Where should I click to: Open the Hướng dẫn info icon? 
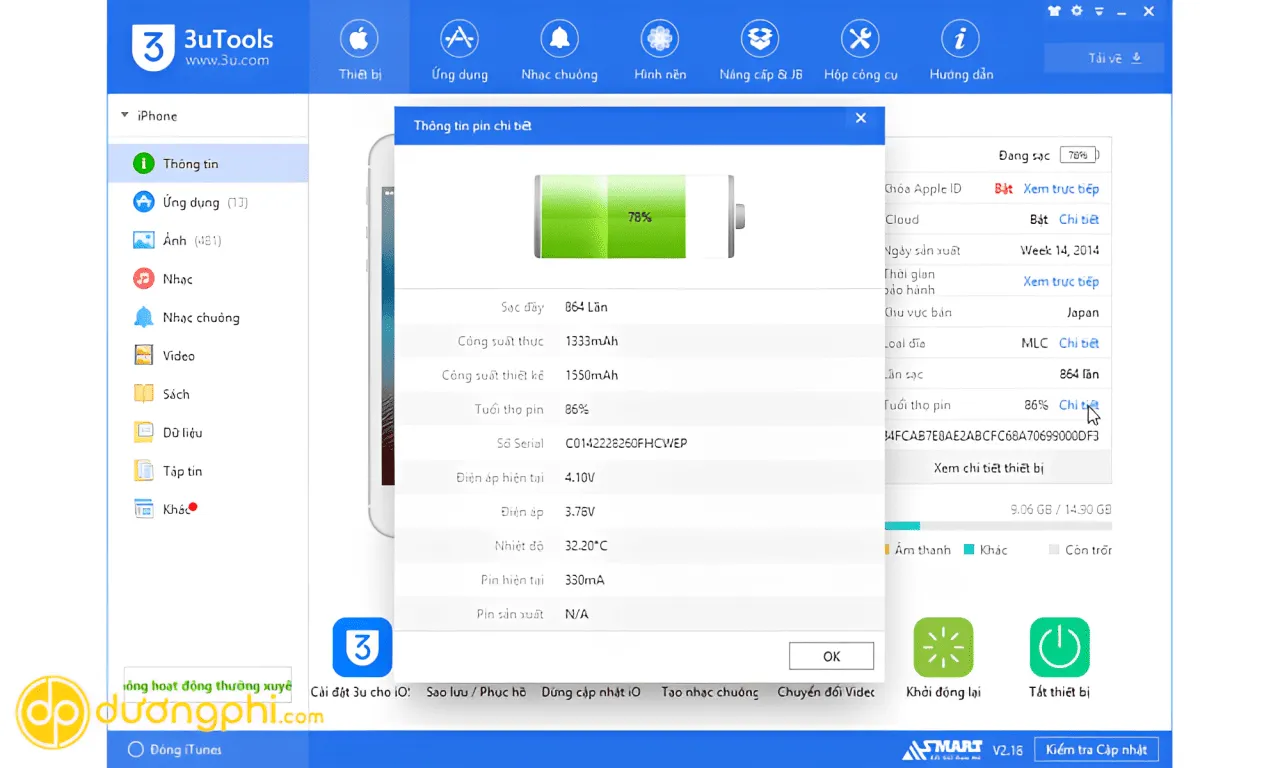pyautogui.click(x=960, y=39)
